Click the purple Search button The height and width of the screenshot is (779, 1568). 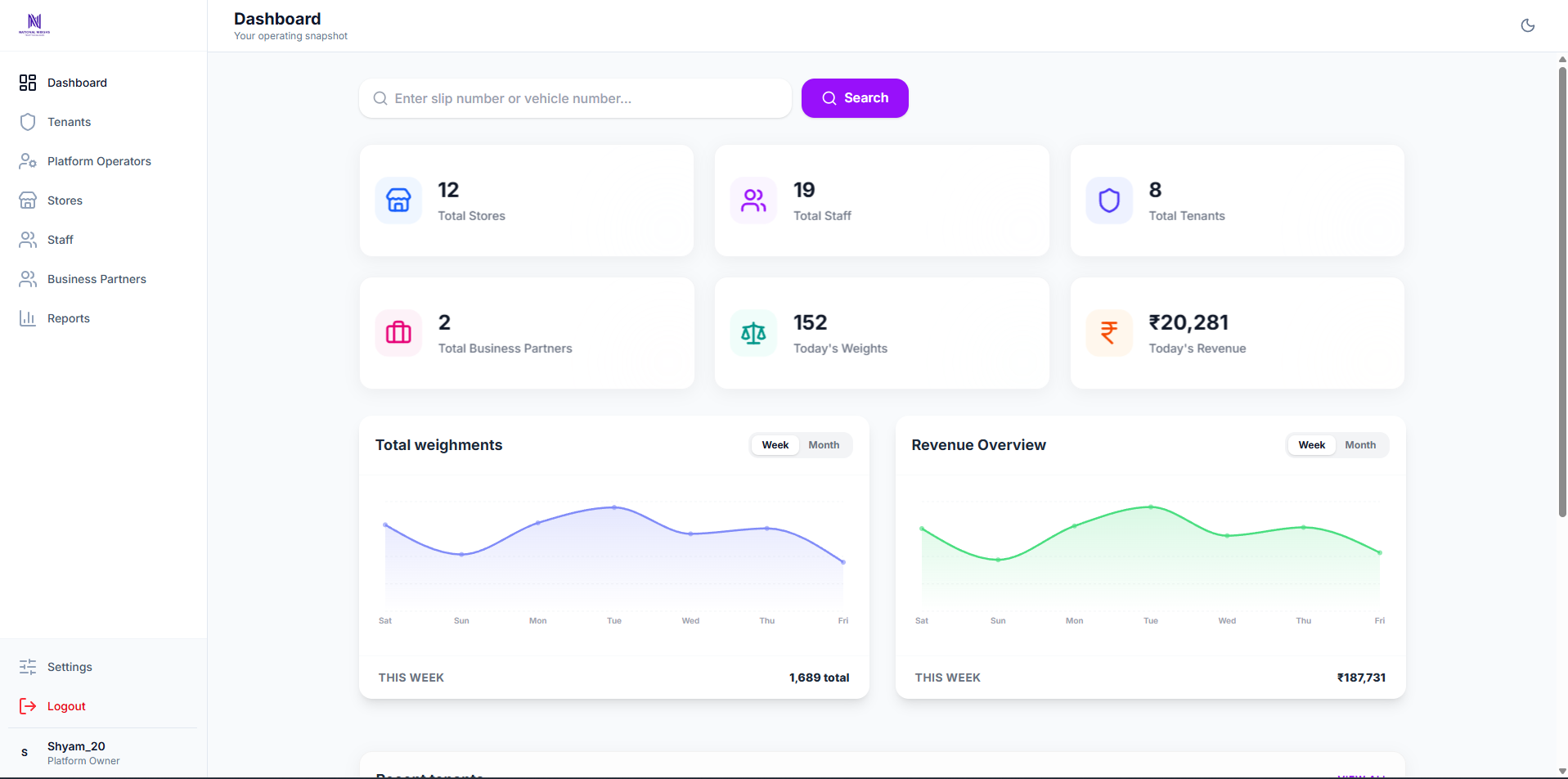[855, 98]
